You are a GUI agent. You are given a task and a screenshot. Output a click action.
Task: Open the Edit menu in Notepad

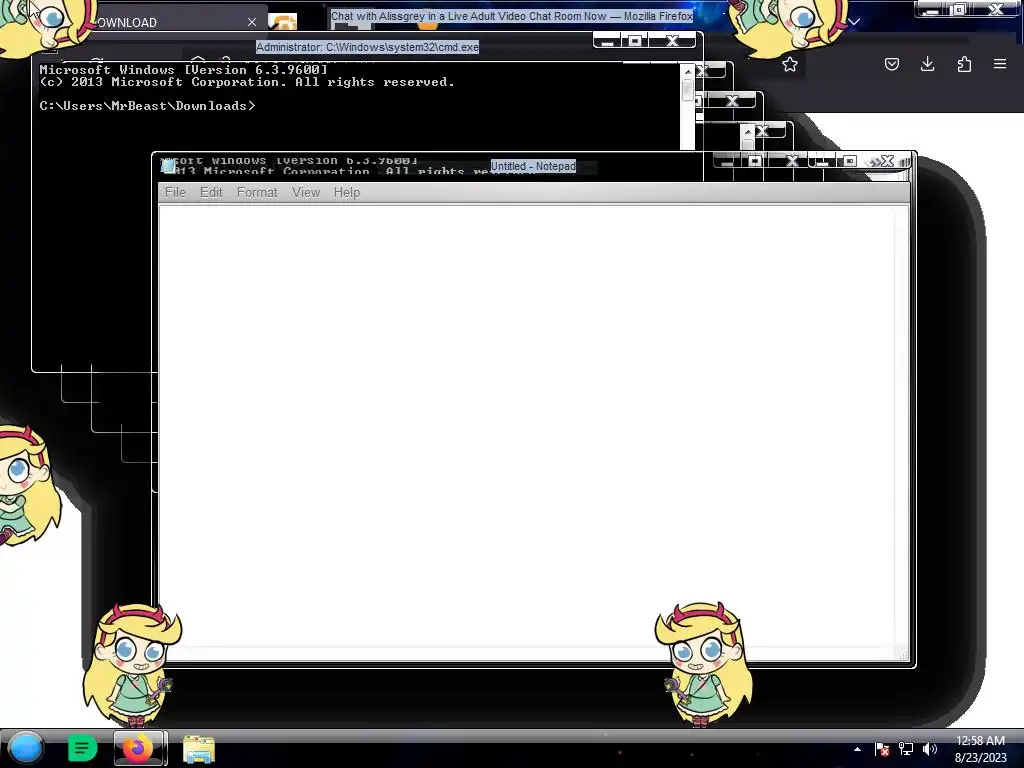[211, 192]
